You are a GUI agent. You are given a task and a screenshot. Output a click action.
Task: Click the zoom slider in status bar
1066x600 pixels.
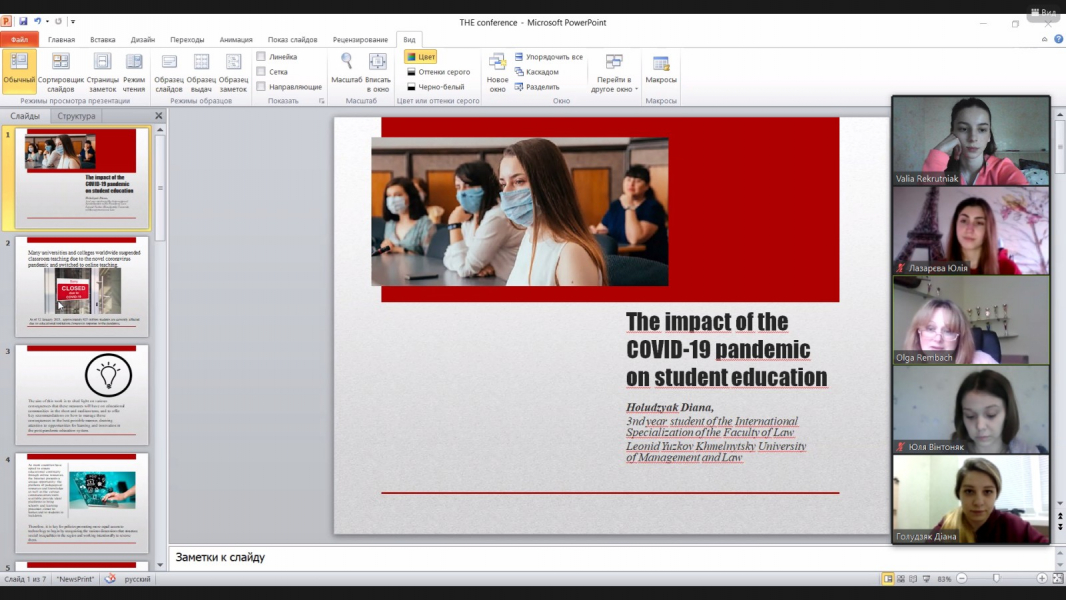click(x=996, y=579)
